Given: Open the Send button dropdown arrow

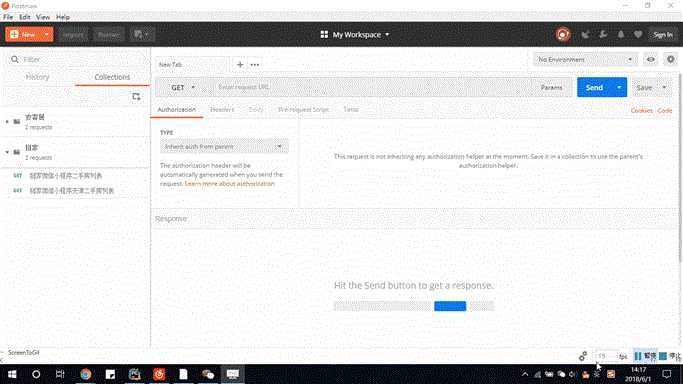Looking at the screenshot, I should [x=619, y=88].
